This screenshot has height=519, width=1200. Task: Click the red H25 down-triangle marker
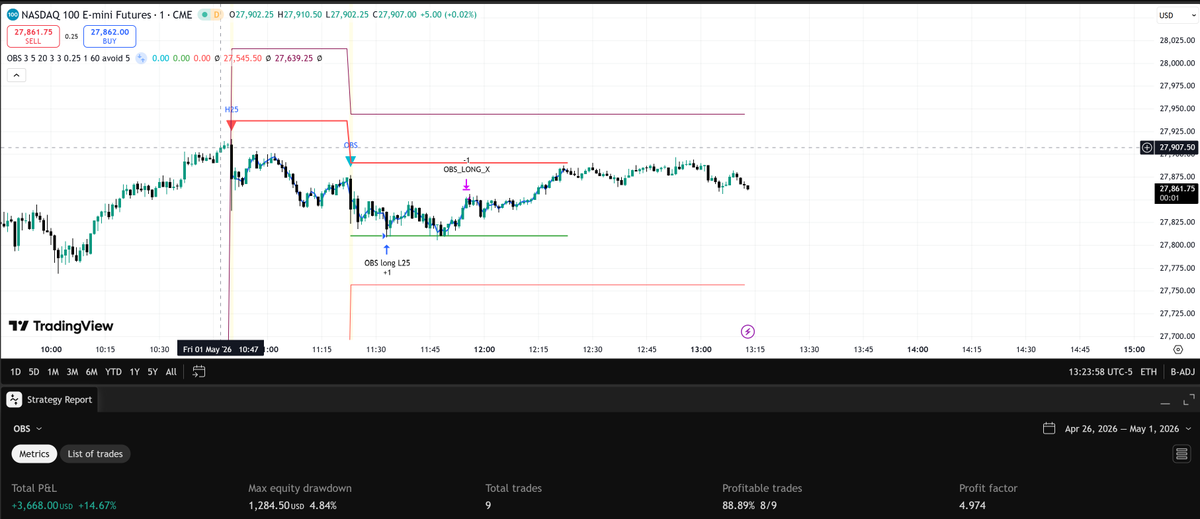click(231, 125)
